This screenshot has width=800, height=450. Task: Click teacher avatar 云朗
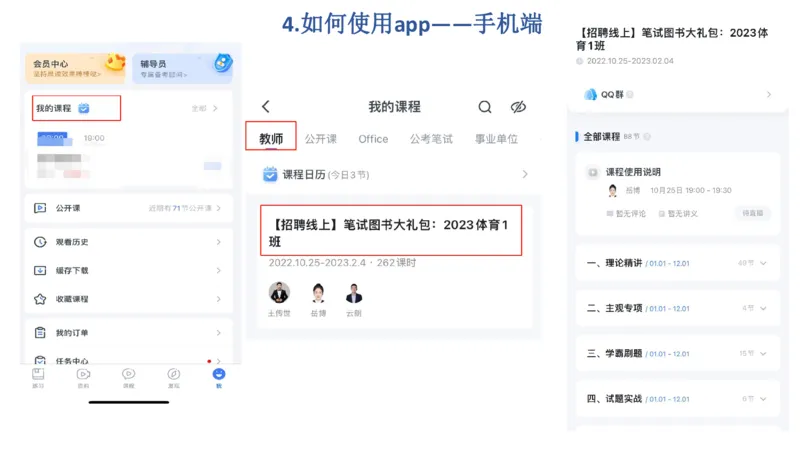click(x=354, y=293)
